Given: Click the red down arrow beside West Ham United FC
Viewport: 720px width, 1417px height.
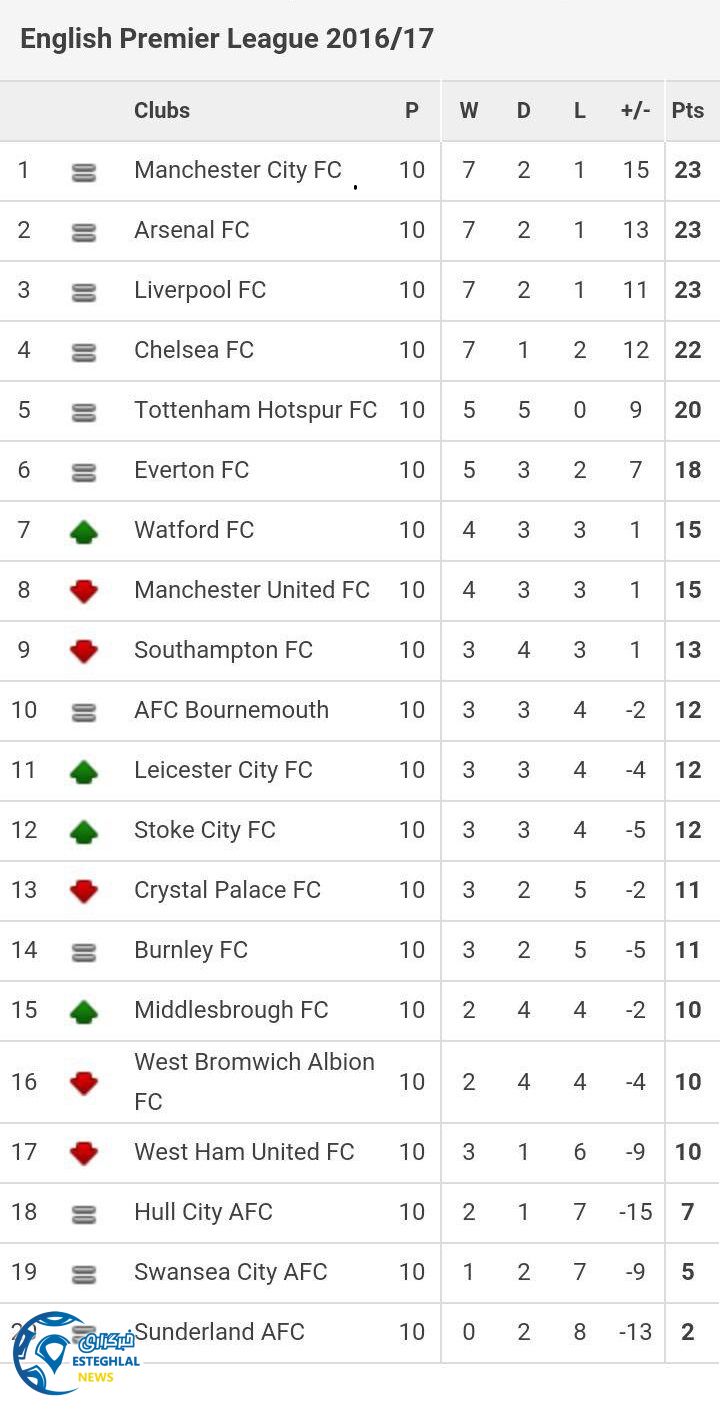Looking at the screenshot, I should pos(84,1153).
